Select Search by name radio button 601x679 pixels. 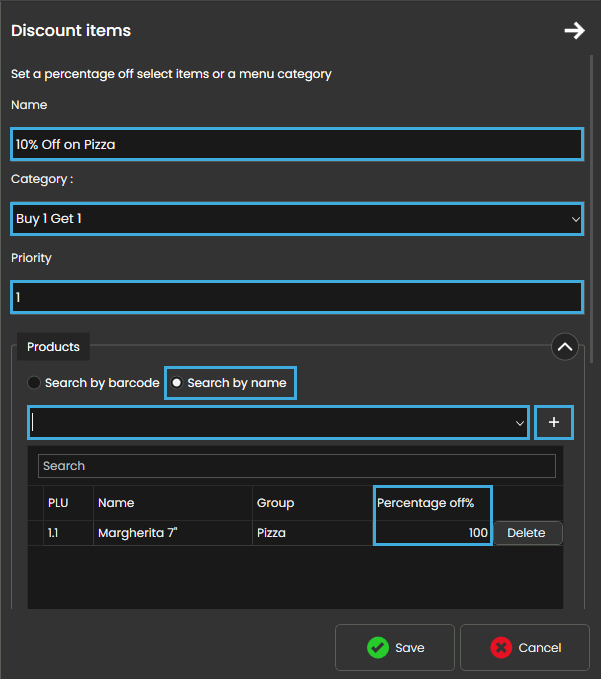(177, 383)
